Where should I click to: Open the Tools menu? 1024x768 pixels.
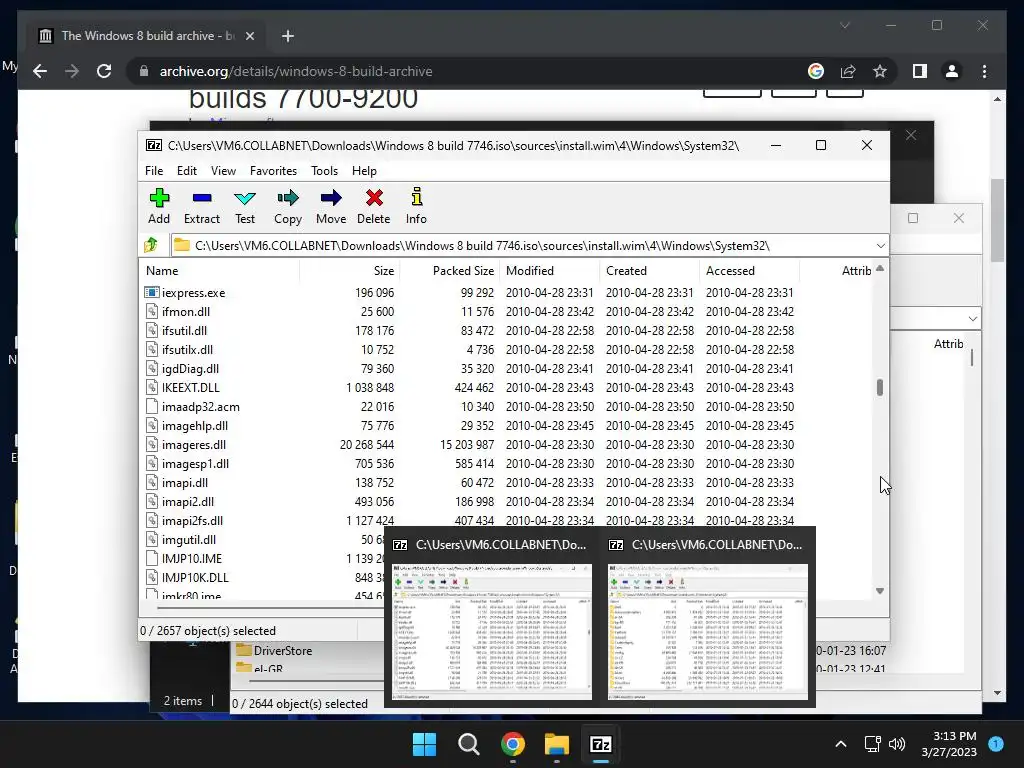pyautogui.click(x=324, y=170)
